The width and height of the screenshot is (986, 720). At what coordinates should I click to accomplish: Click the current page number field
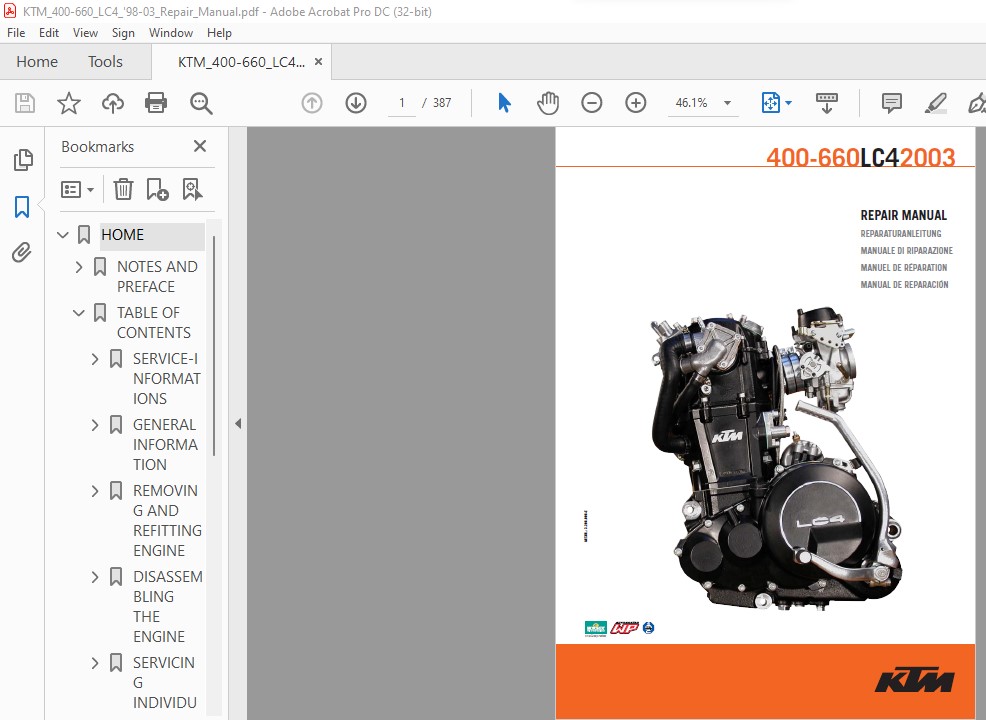click(x=402, y=102)
